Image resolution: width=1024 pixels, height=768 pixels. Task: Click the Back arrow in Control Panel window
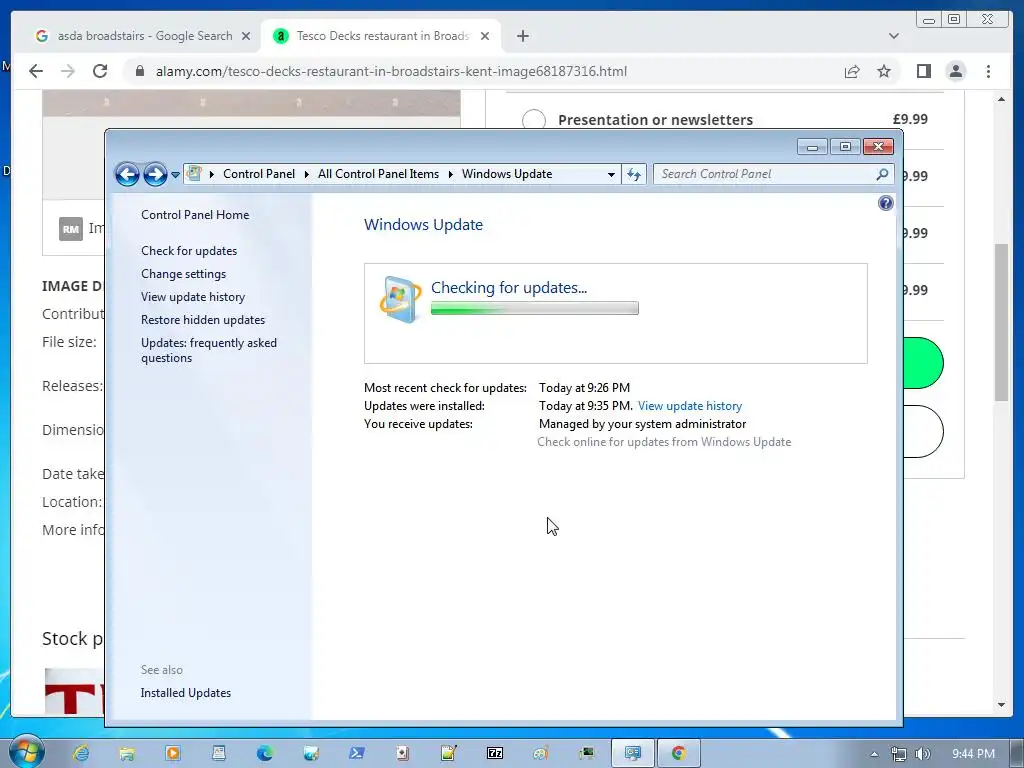(127, 174)
